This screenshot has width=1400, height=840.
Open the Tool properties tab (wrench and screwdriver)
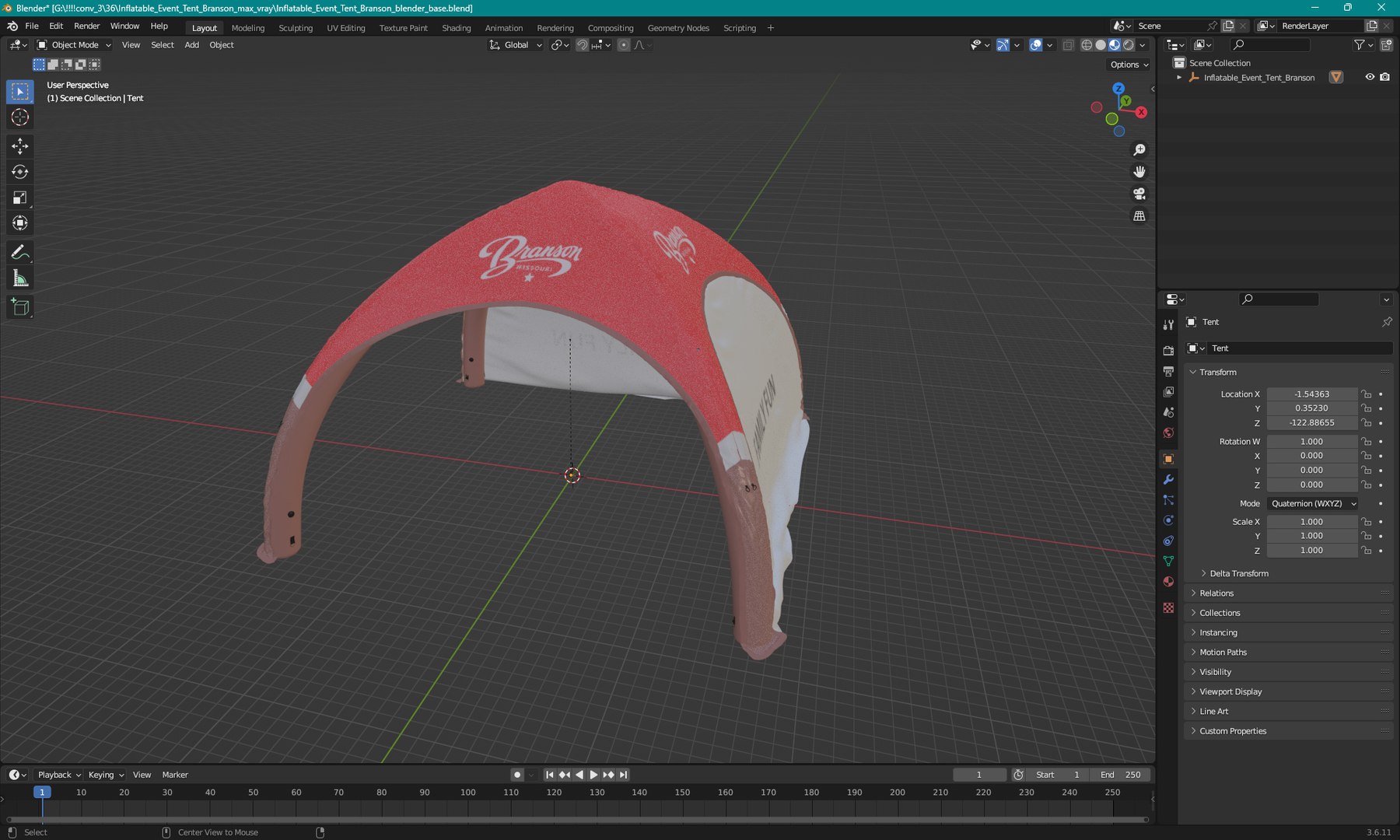(x=1168, y=325)
